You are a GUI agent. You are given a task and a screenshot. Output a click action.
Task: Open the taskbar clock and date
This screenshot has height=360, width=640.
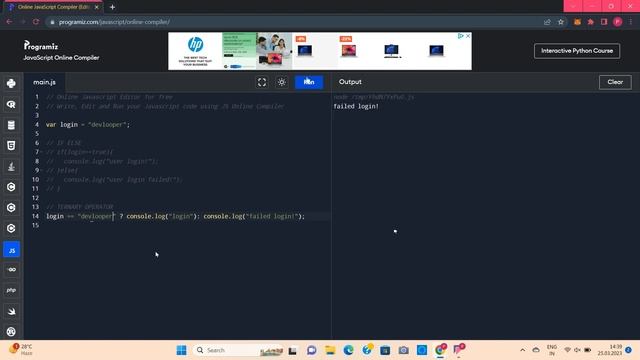610,350
